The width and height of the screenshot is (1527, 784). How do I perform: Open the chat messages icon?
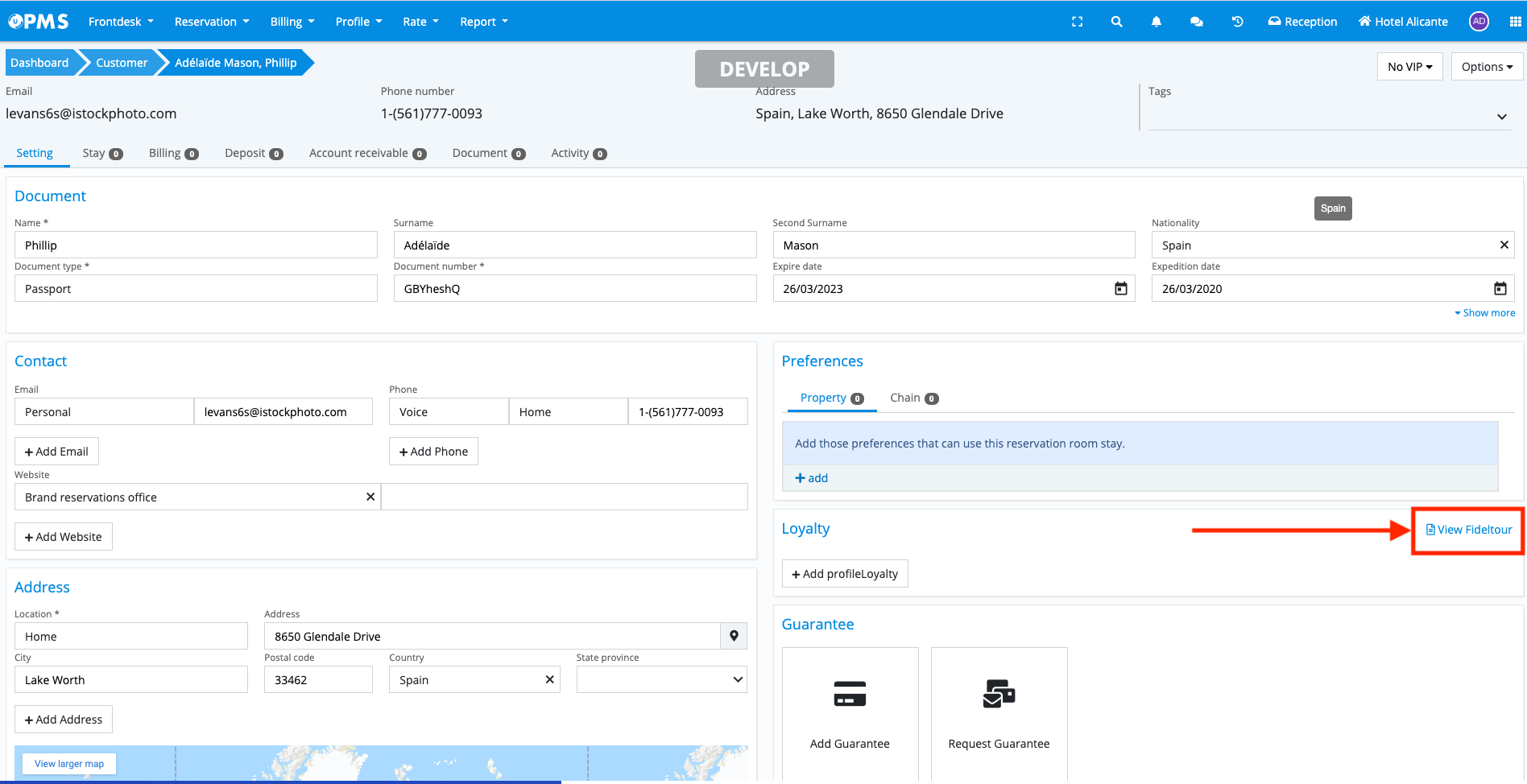1196,22
